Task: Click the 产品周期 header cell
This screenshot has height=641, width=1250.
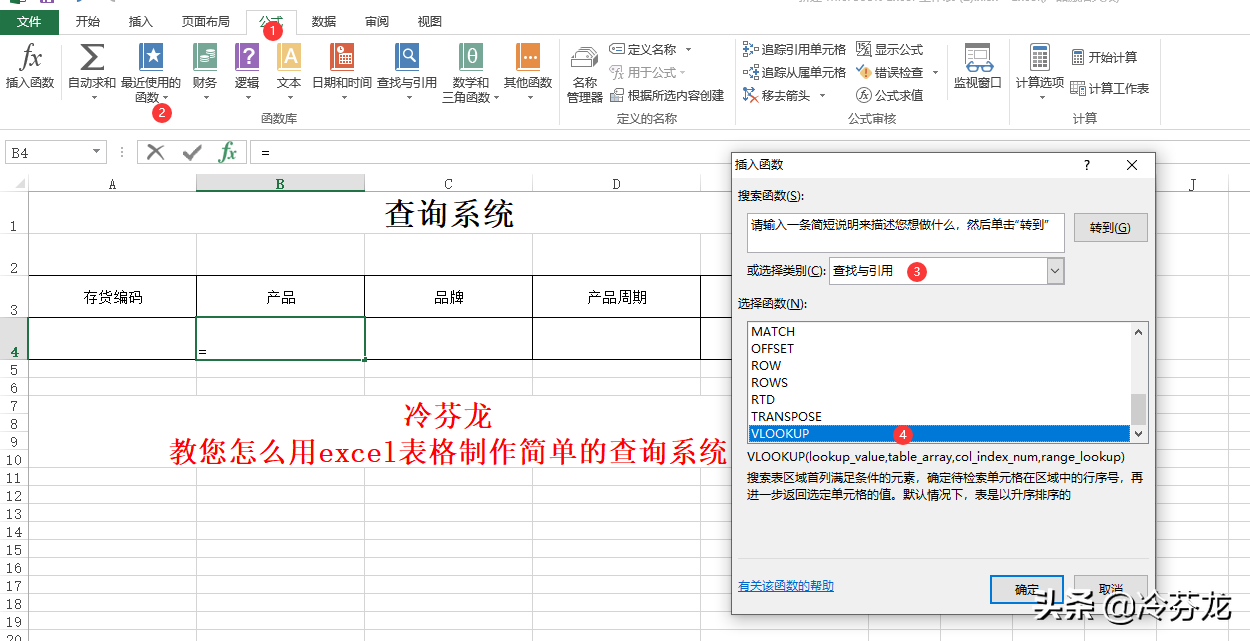Action: [x=616, y=297]
